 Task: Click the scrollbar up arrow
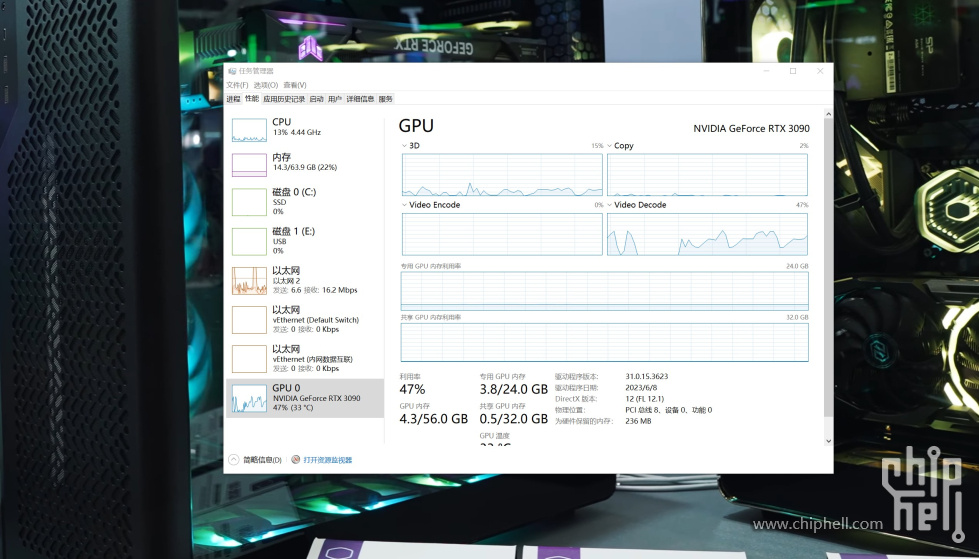[x=829, y=114]
